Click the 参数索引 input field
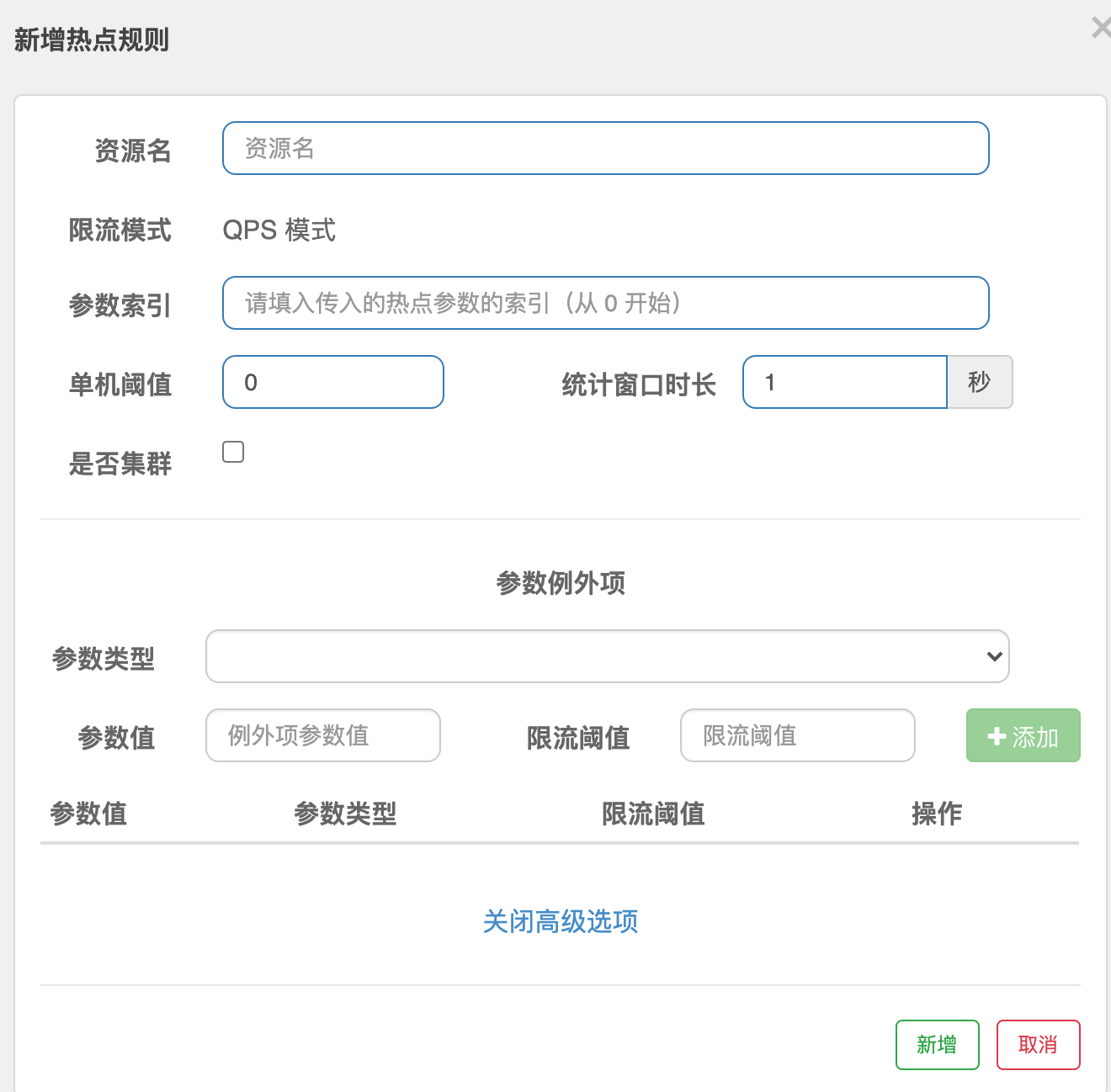 605,303
